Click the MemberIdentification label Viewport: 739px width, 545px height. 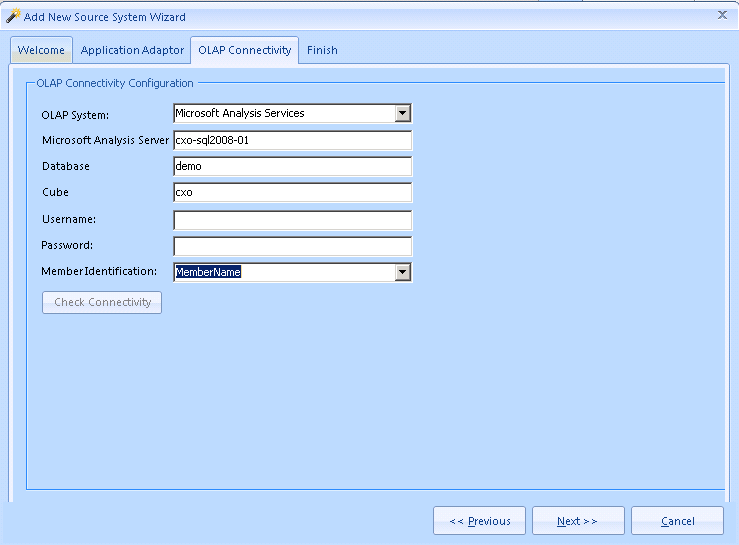(99, 272)
